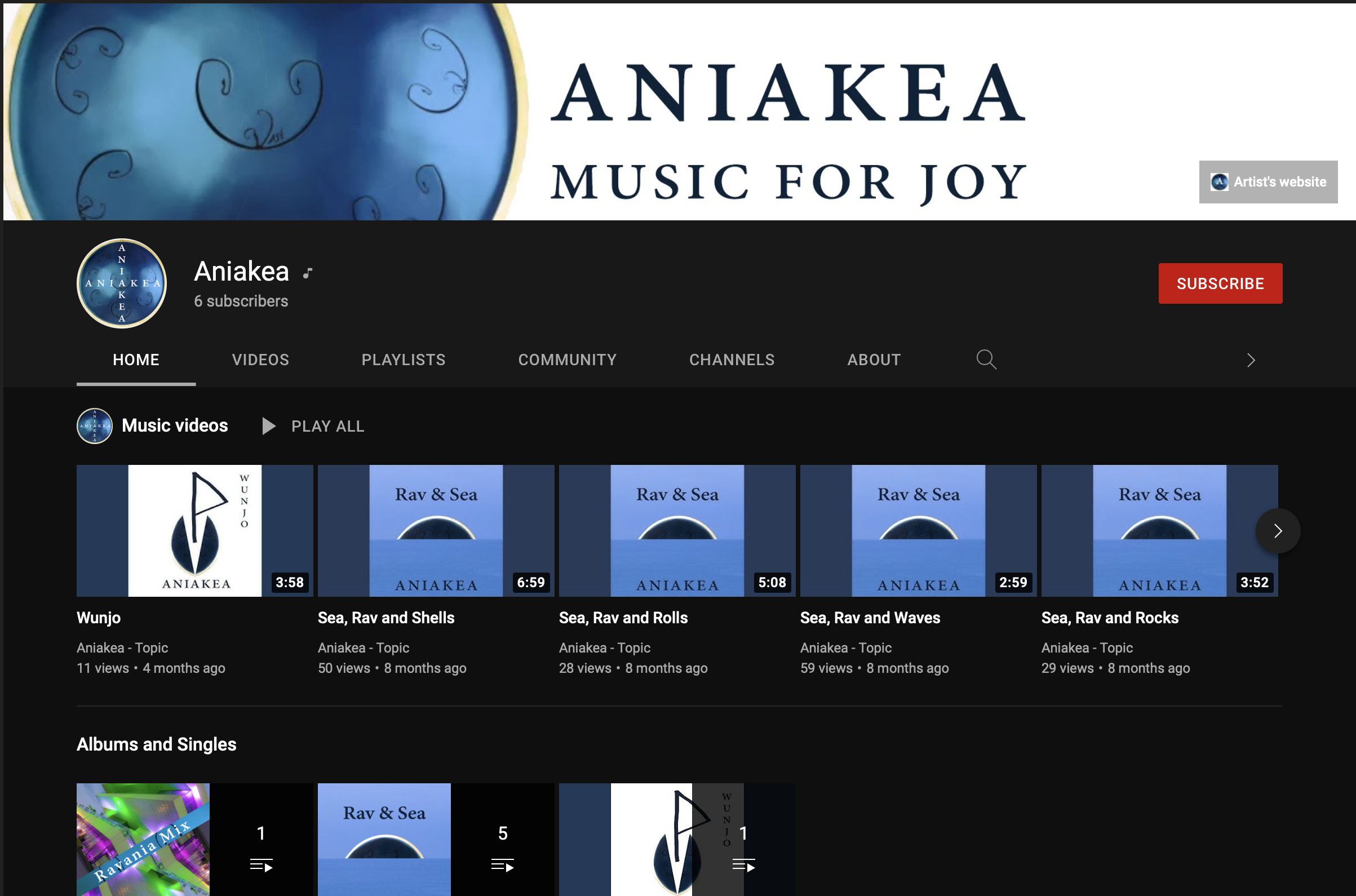Click the Aniakea channel name
1356x896 pixels.
coord(242,271)
